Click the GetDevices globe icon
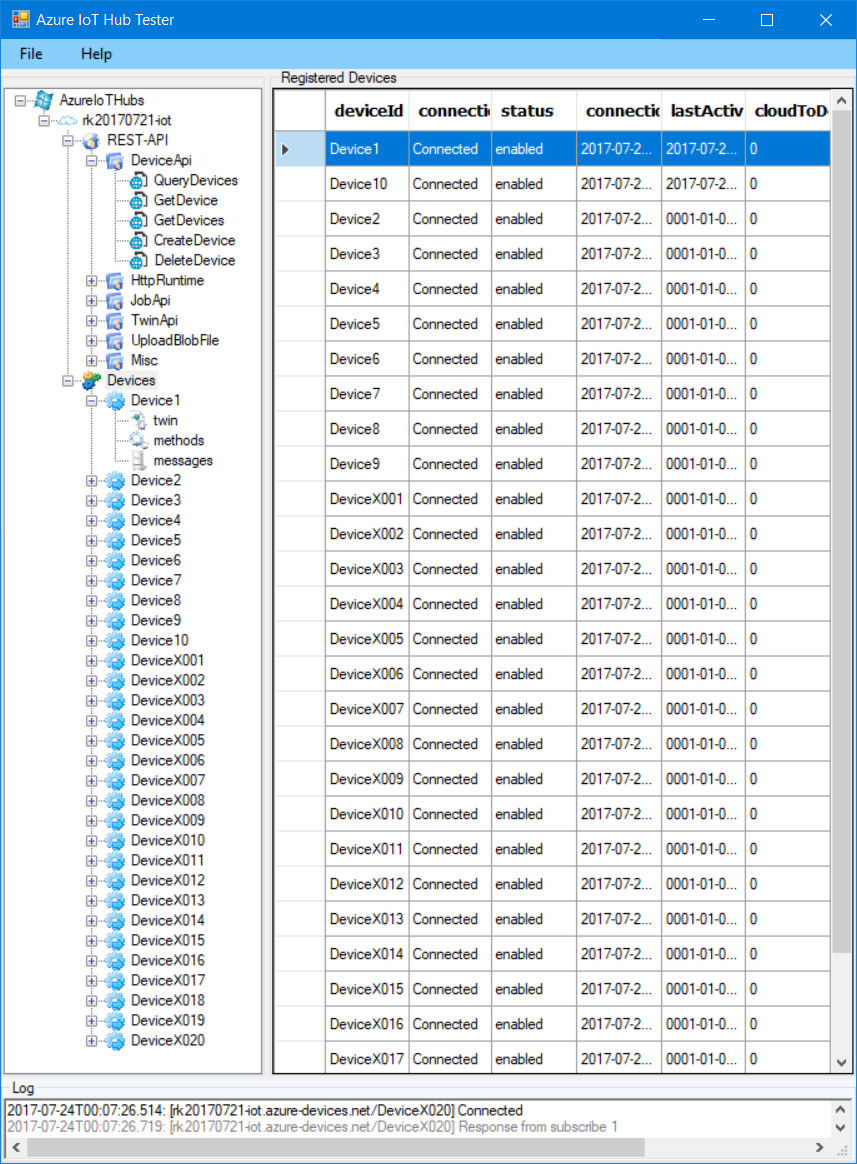857x1164 pixels. pos(138,220)
